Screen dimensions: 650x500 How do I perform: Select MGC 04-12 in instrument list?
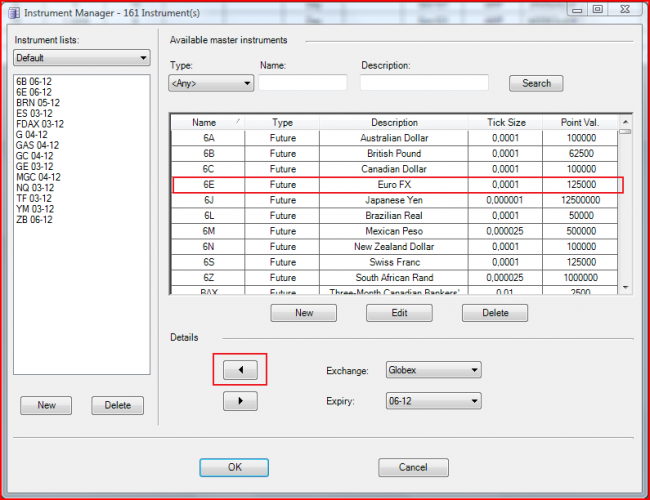[38, 177]
